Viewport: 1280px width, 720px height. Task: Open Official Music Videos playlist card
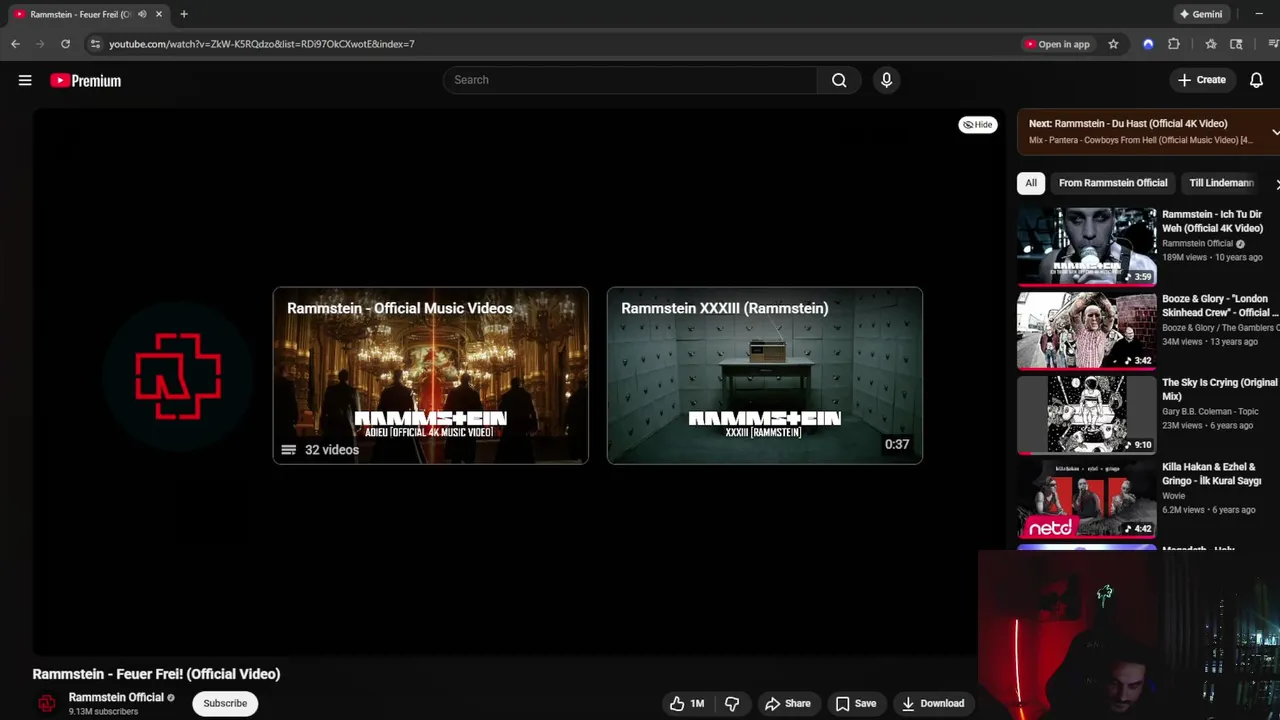point(431,376)
